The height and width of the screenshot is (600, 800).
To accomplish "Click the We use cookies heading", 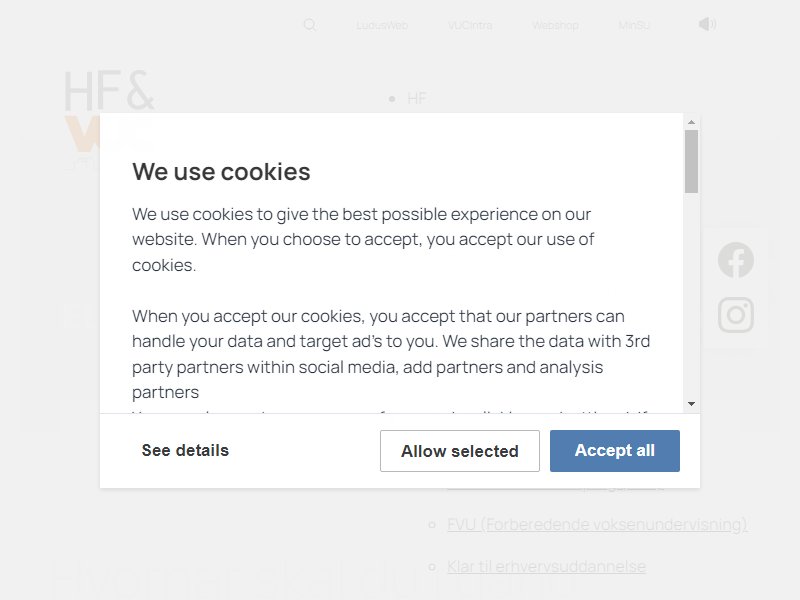I will click(x=221, y=172).
